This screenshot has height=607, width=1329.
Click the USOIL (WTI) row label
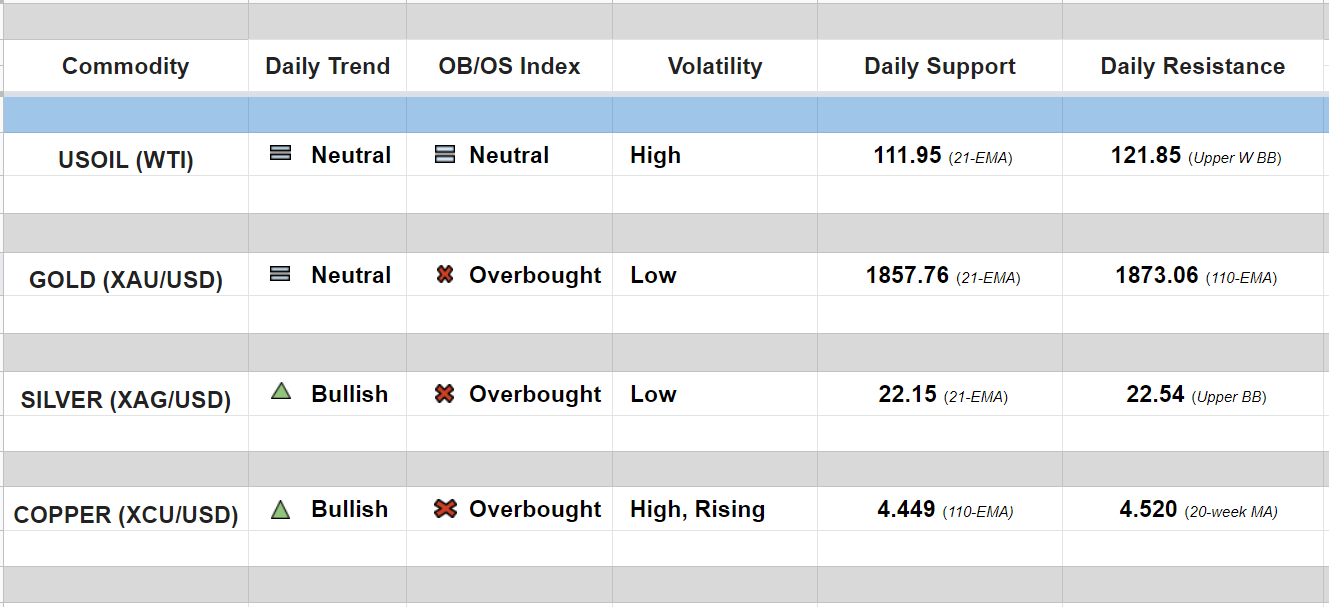[x=125, y=160]
